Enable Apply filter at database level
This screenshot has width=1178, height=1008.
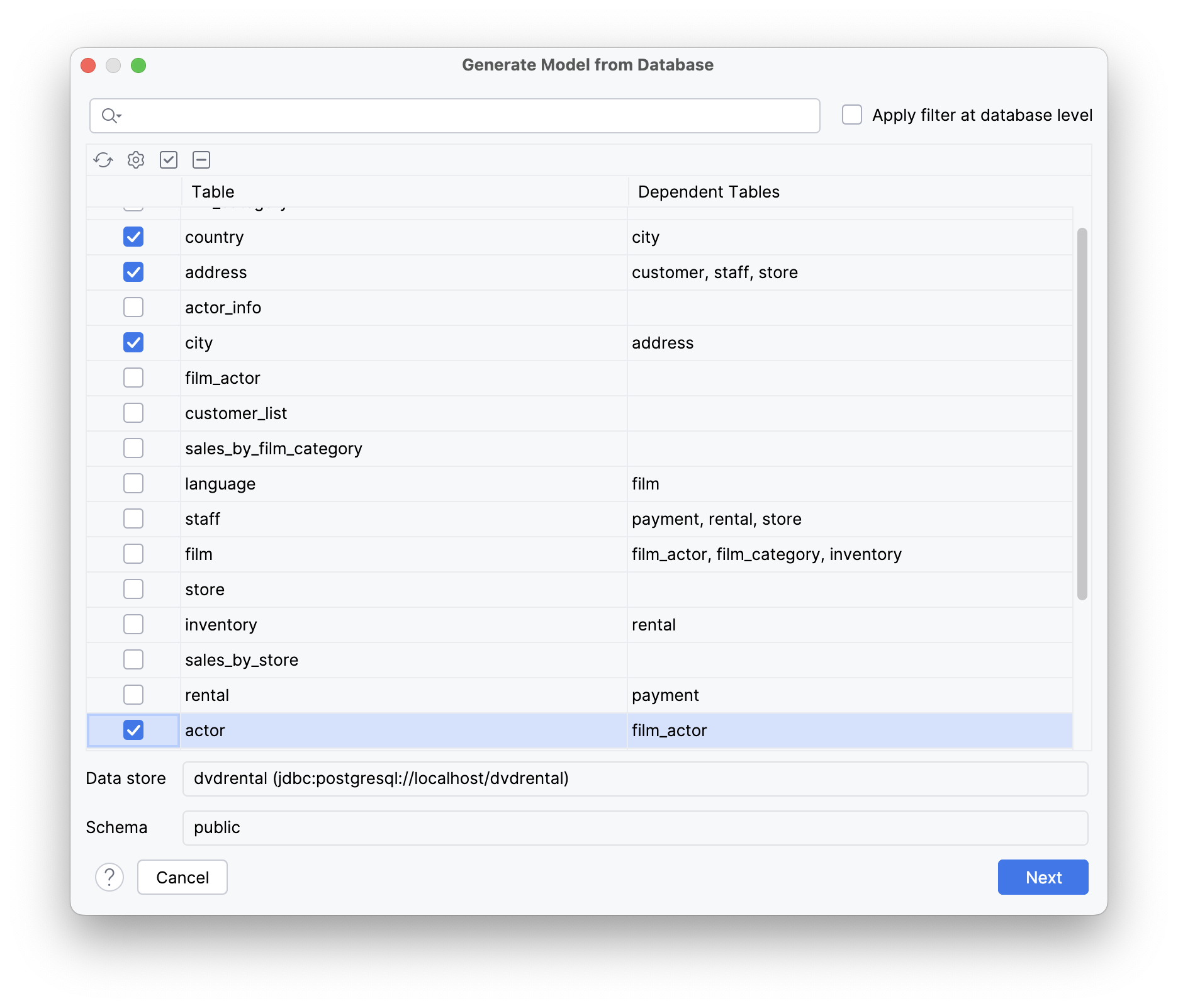click(x=852, y=115)
